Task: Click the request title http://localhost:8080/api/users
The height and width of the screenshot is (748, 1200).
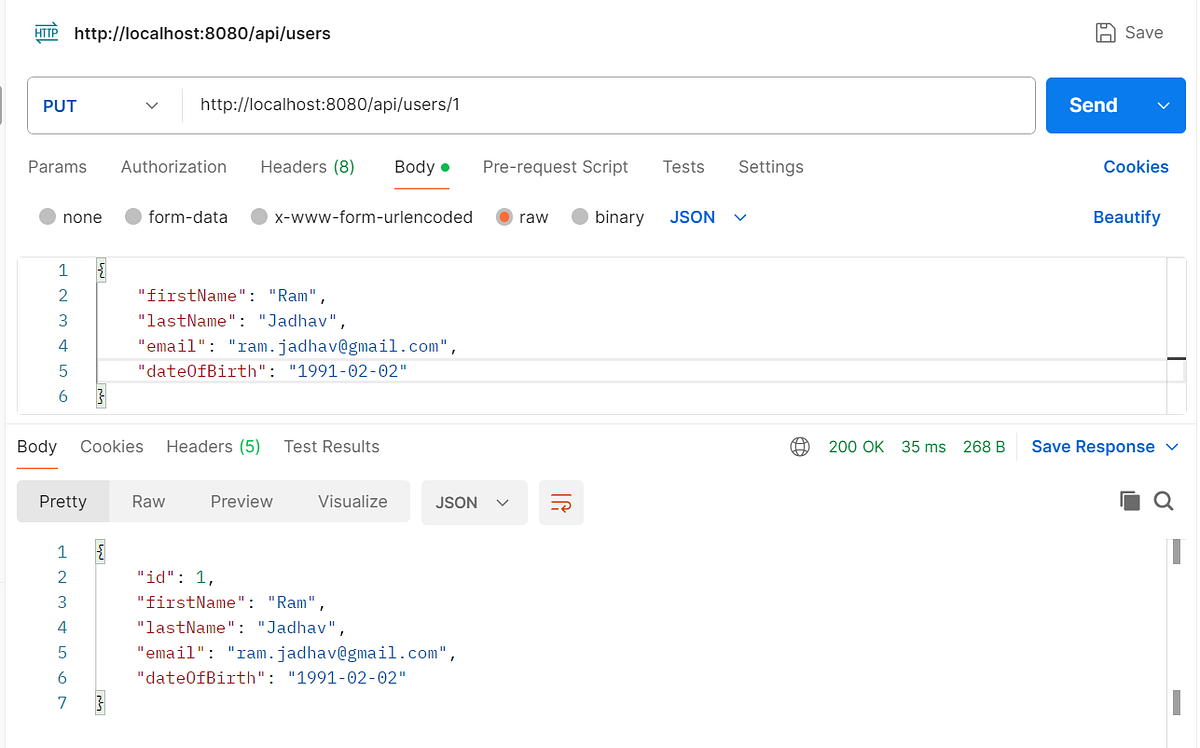Action: click(x=202, y=33)
